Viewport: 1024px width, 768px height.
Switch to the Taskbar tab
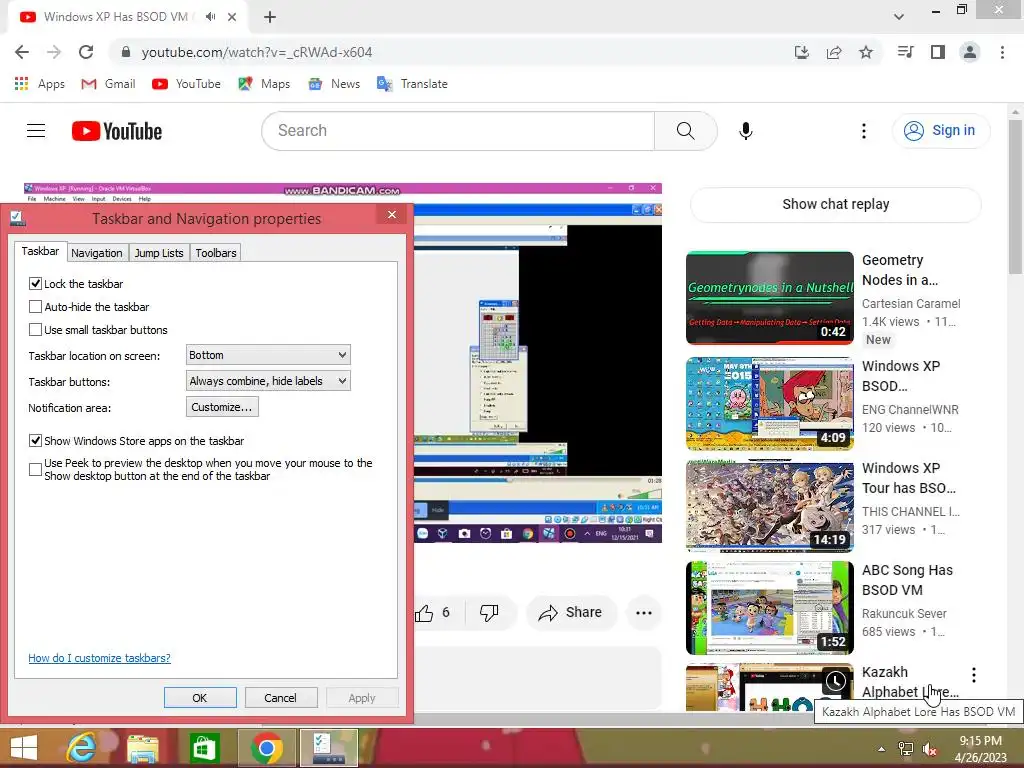pyautogui.click(x=40, y=251)
